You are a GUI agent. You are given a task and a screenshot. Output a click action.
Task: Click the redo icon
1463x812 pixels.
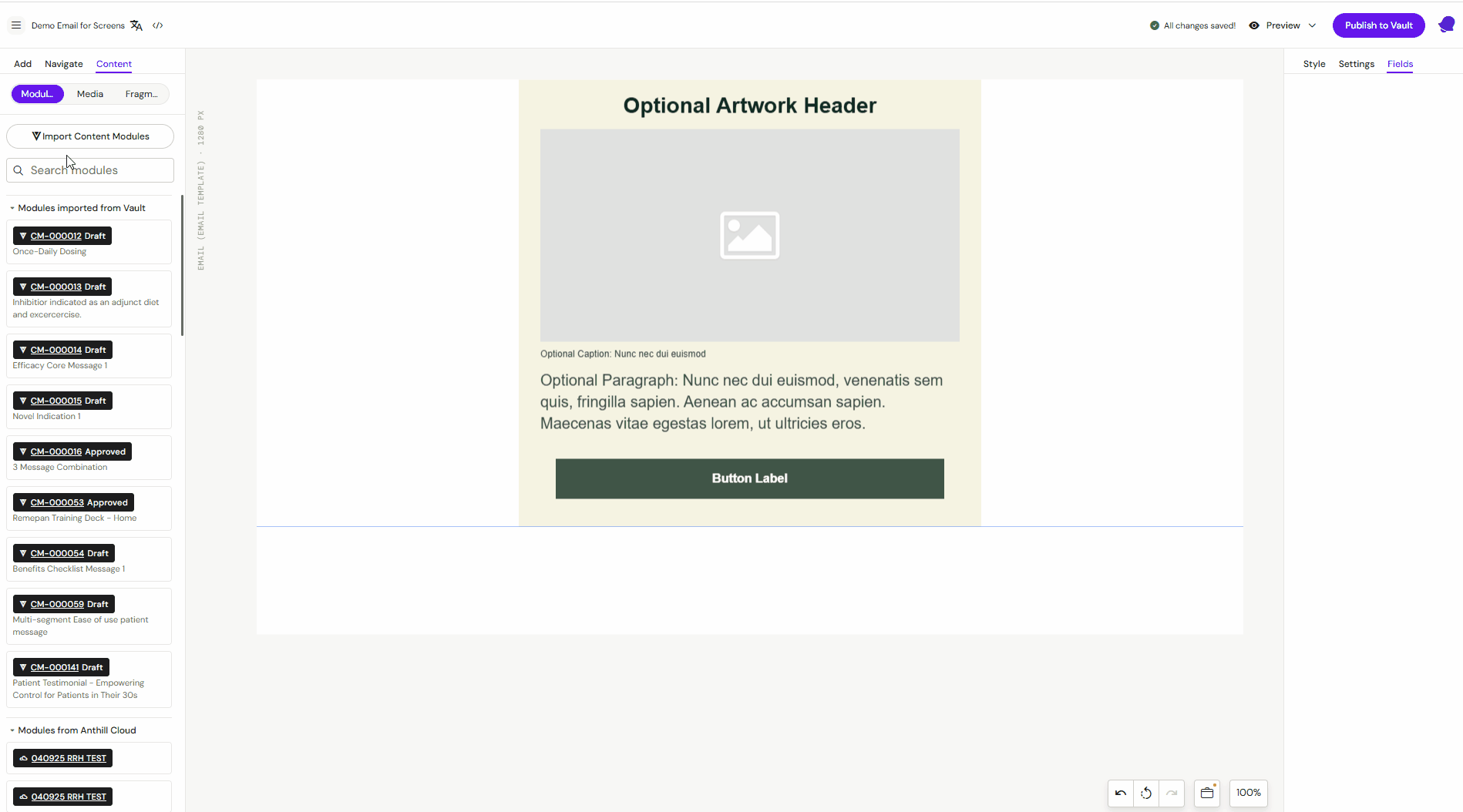click(1172, 793)
